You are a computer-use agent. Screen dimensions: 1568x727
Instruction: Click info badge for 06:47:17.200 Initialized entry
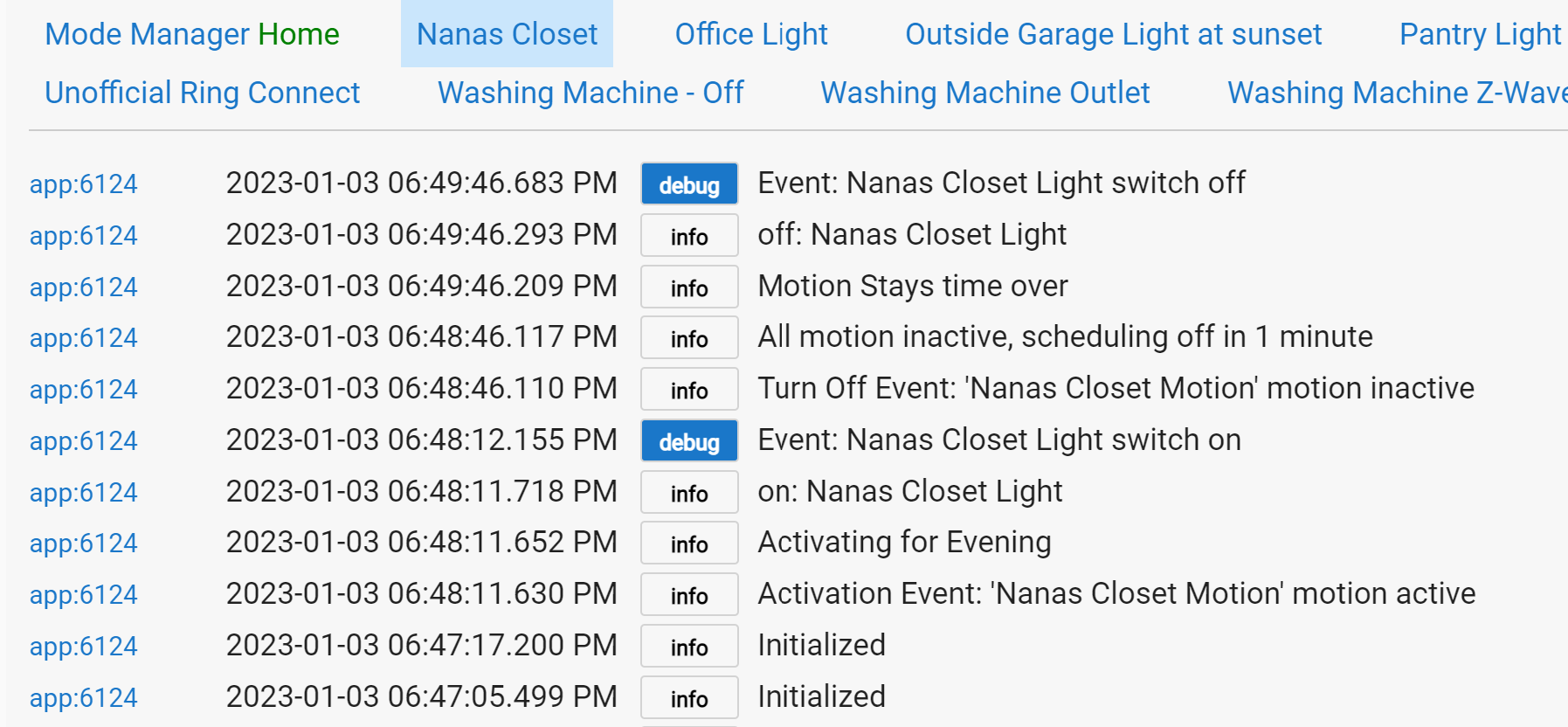[x=689, y=647]
